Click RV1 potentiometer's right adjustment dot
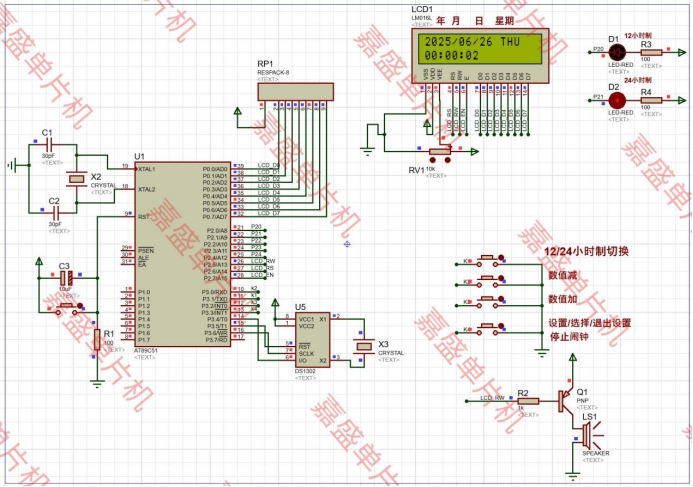693x487 pixels. tap(447, 160)
